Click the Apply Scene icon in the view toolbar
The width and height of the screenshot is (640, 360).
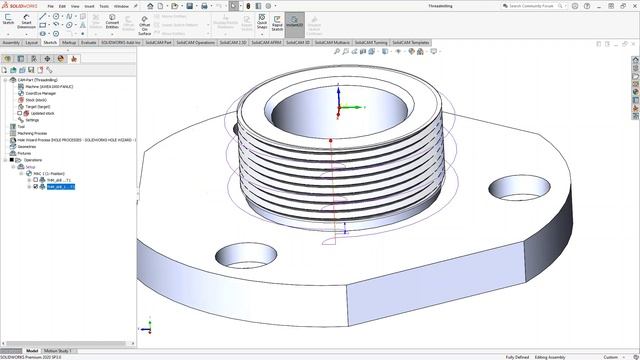(x=420, y=51)
